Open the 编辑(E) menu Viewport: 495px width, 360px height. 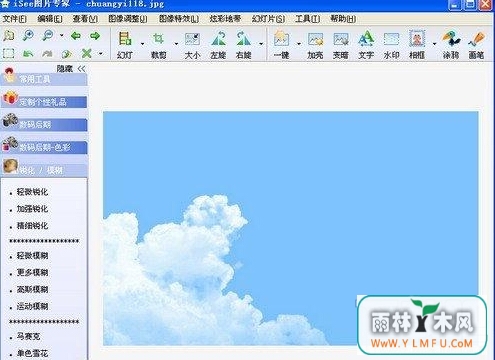click(x=50, y=19)
